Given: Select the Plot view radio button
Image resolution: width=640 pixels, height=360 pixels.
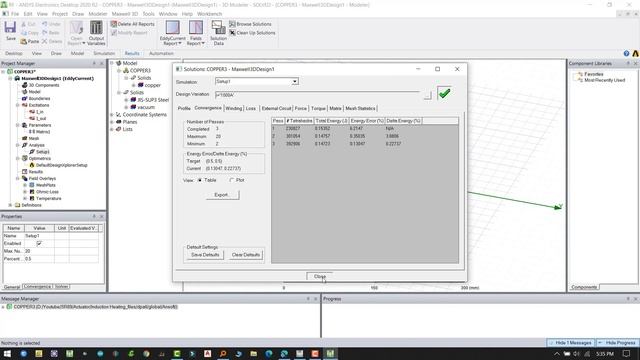Looking at the screenshot, I should [231, 180].
